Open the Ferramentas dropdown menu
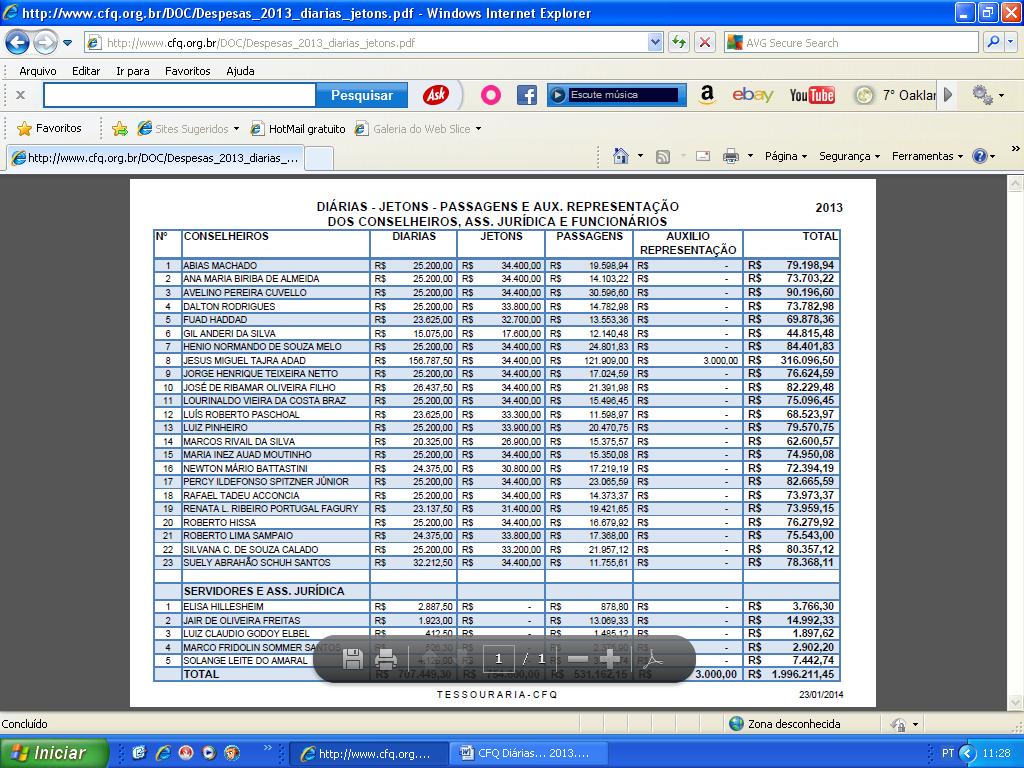Screen dimensions: 1024x768 click(x=927, y=157)
